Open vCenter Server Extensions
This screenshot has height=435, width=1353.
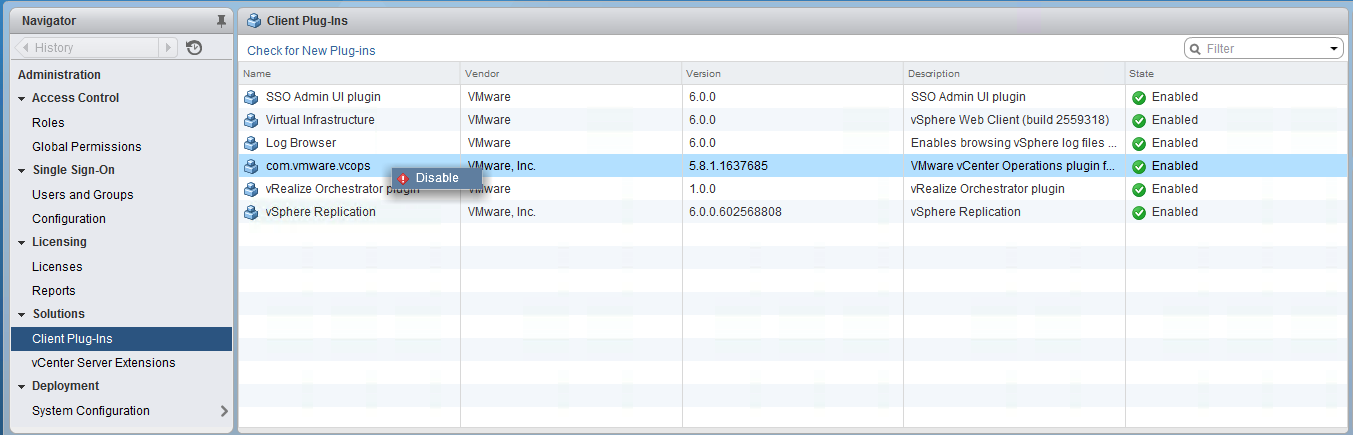click(x=103, y=363)
